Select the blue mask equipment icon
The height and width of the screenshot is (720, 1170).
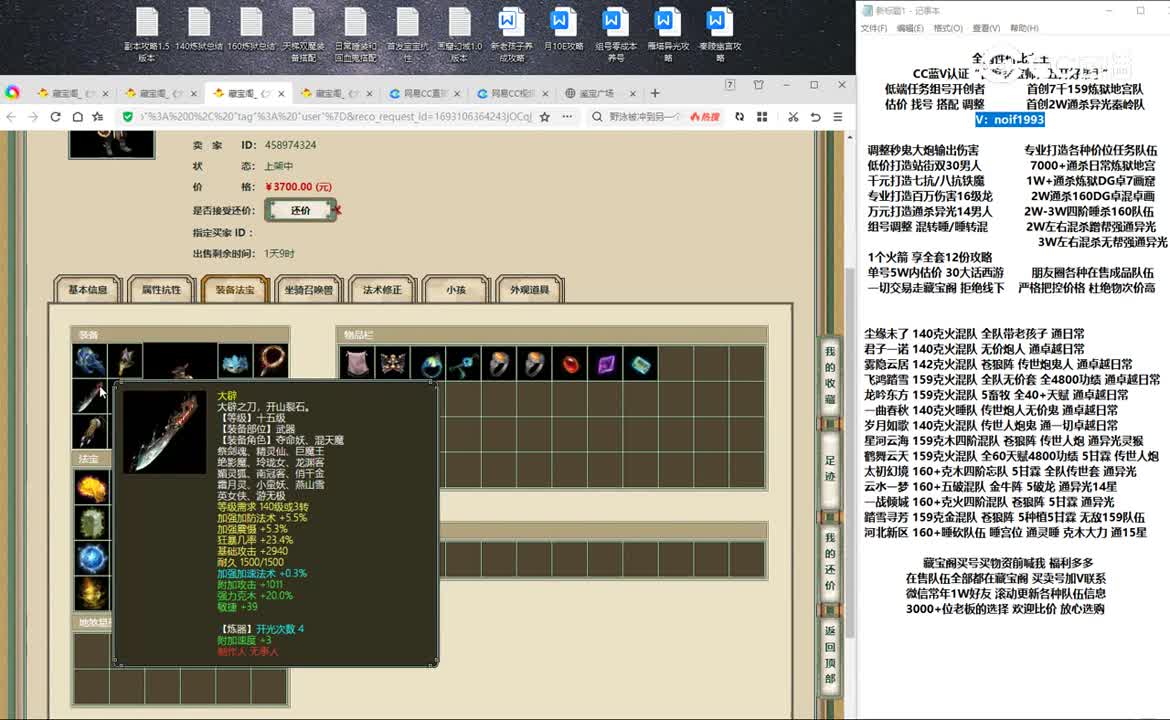pos(235,361)
